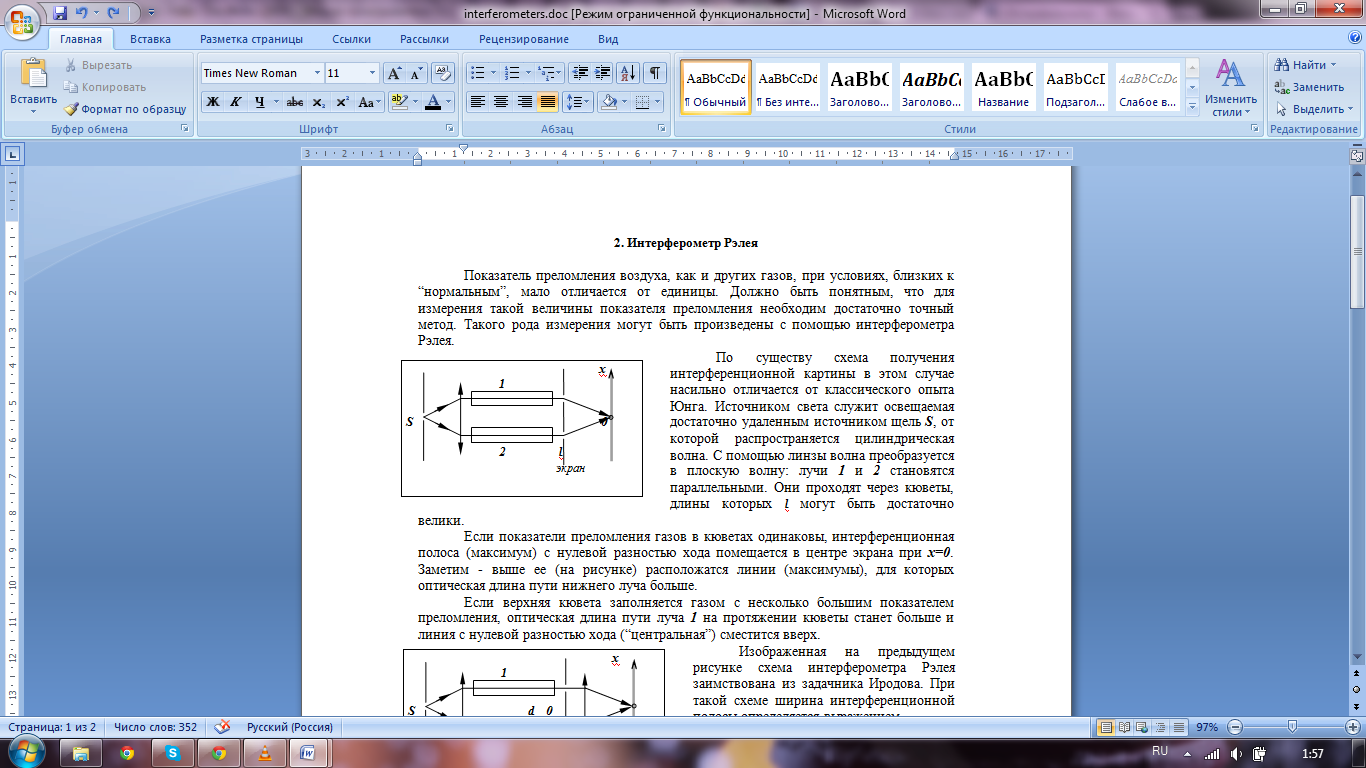The height and width of the screenshot is (768, 1366).
Task: Redo action in quick access toolbar
Action: (x=114, y=14)
